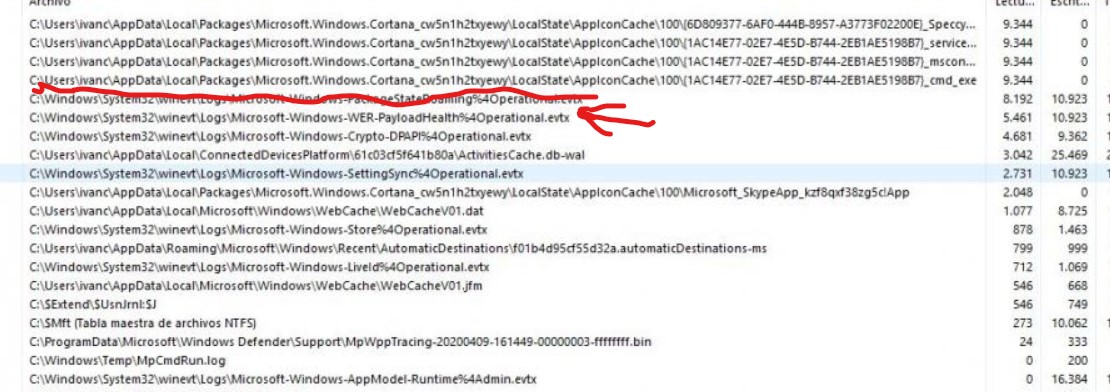
Task: Click write value 10.923 for SettingSync row
Action: pos(1070,173)
